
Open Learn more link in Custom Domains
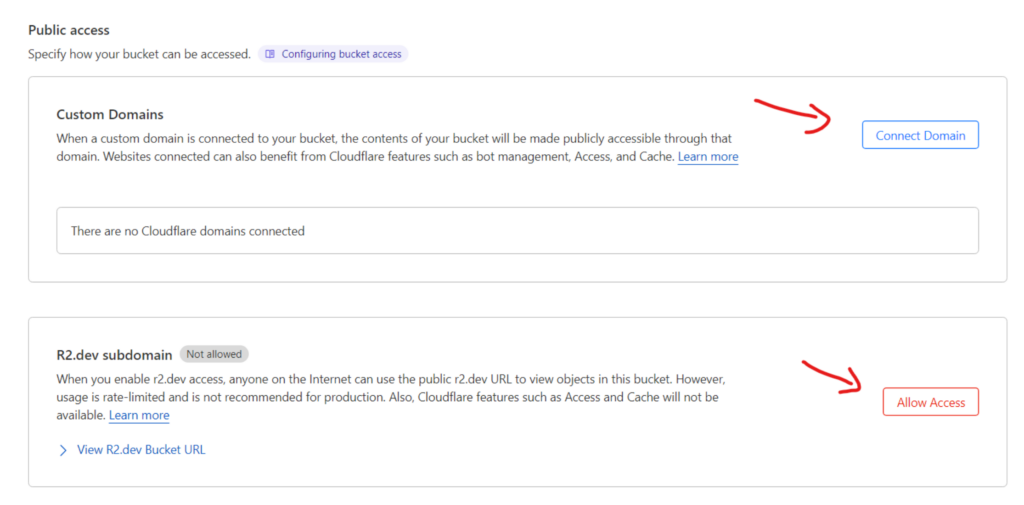[x=708, y=157]
